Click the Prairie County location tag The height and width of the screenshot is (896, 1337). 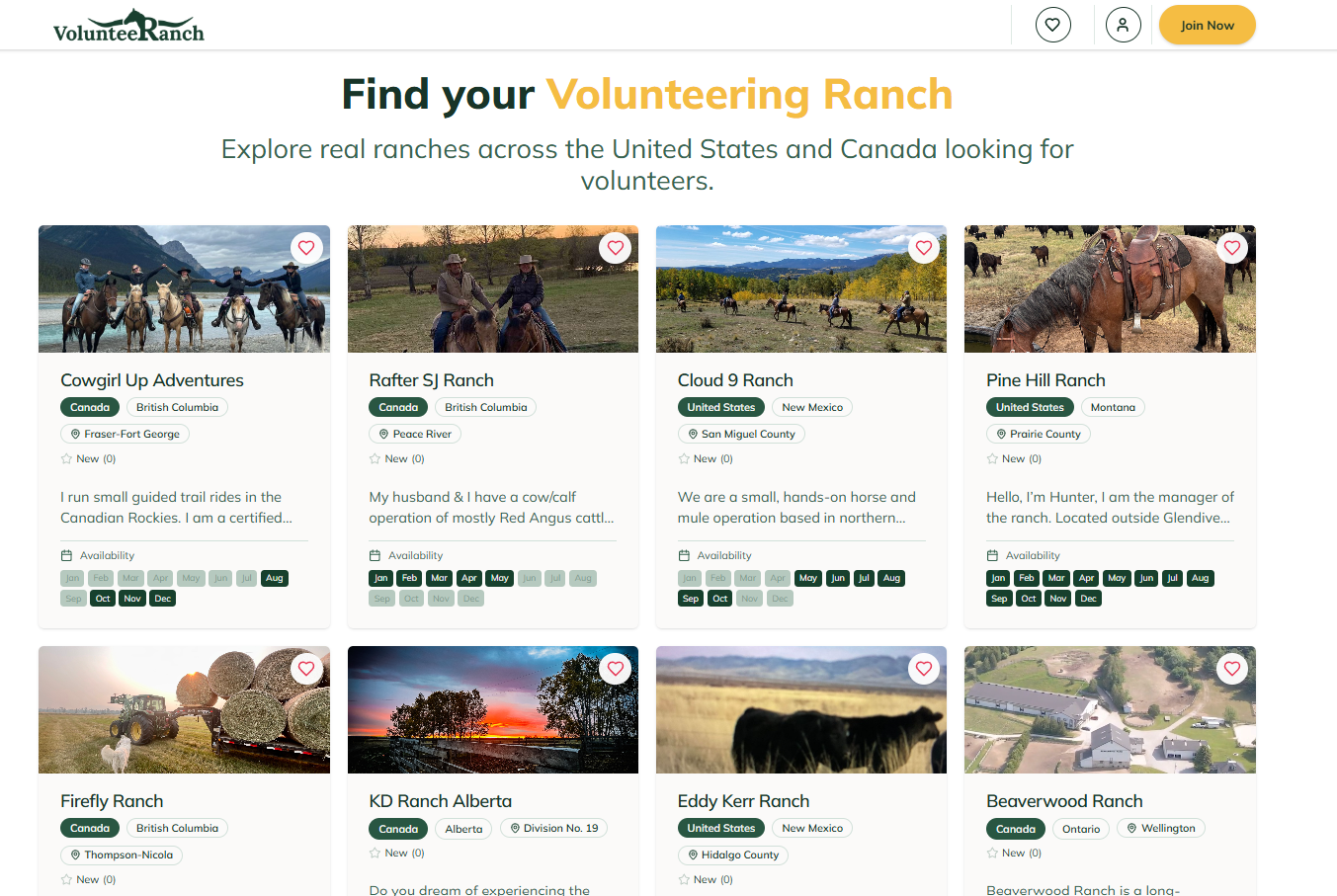1038,434
